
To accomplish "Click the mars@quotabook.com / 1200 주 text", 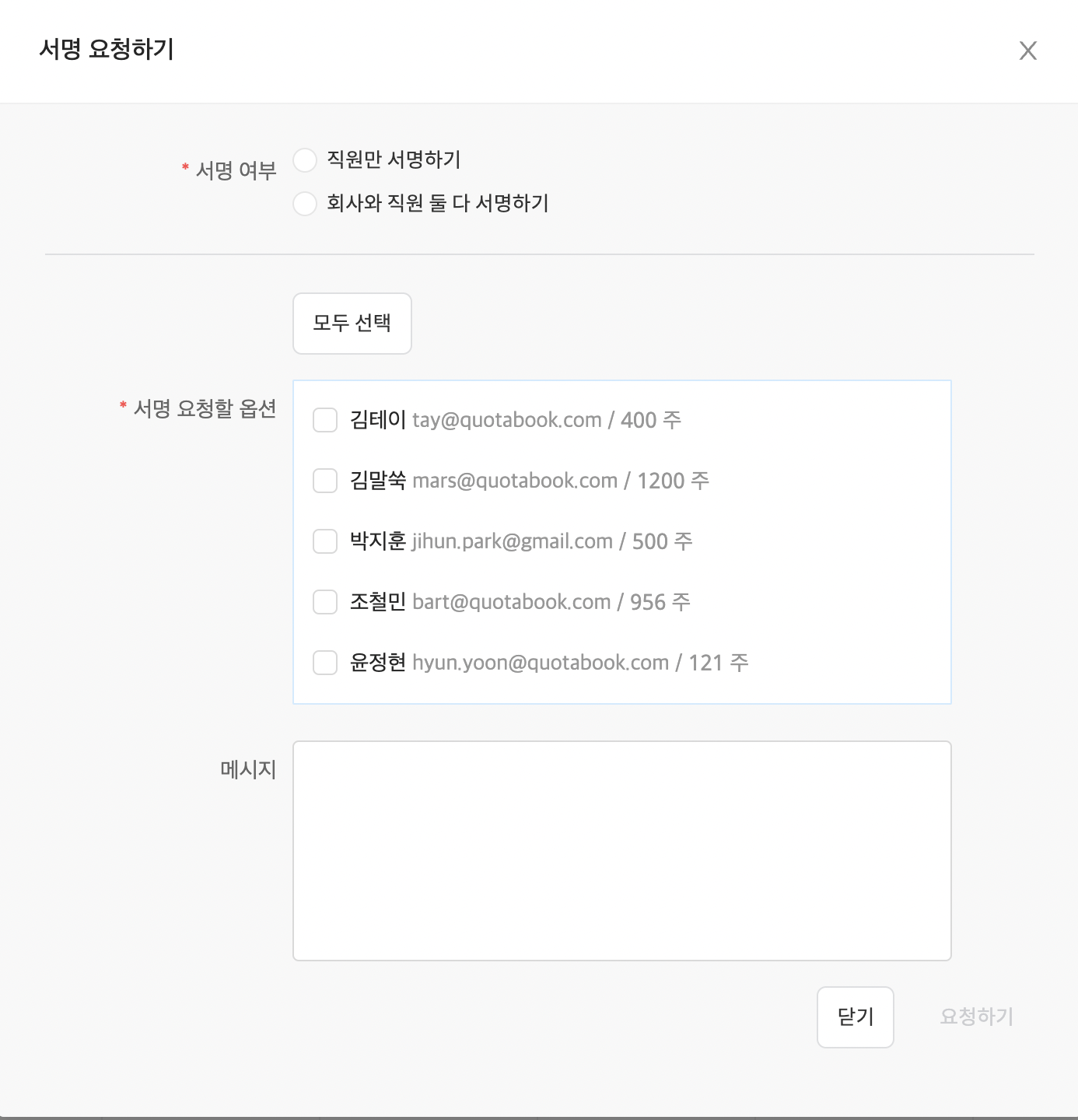I will [561, 481].
